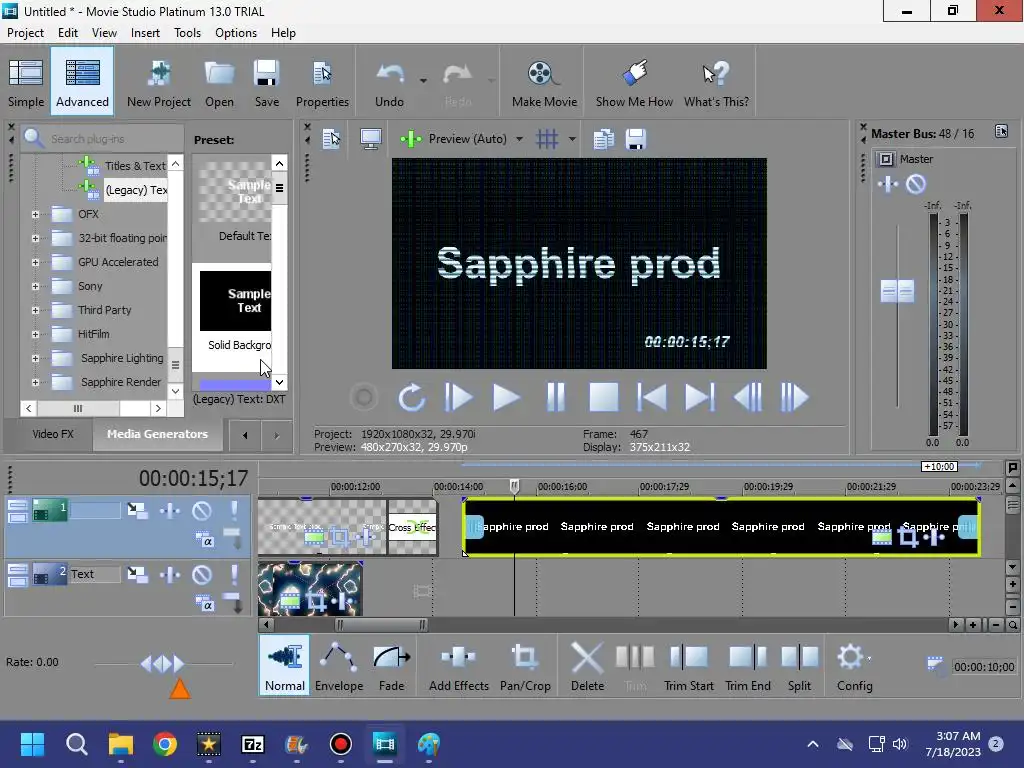1024x768 pixels.
Task: Open the Options menu
Action: (236, 33)
